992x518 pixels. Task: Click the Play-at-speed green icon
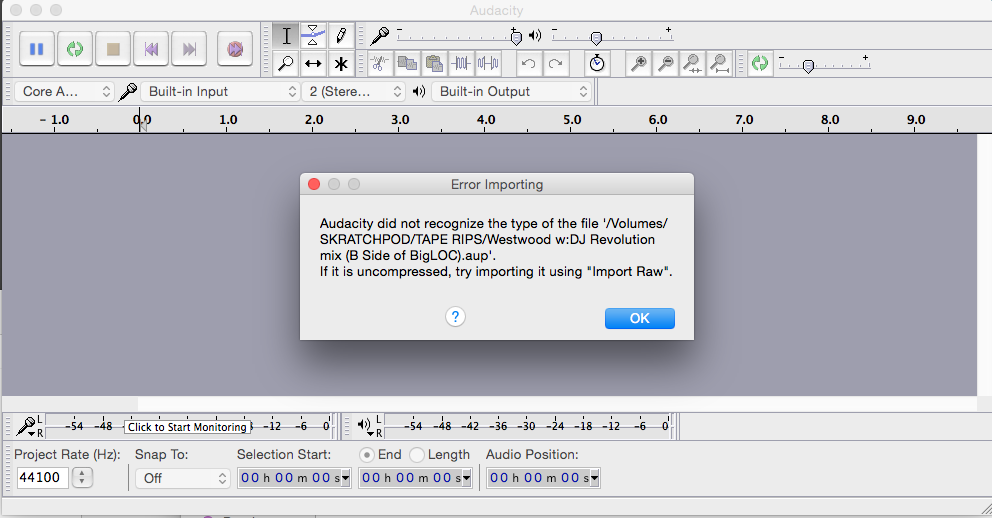point(760,63)
